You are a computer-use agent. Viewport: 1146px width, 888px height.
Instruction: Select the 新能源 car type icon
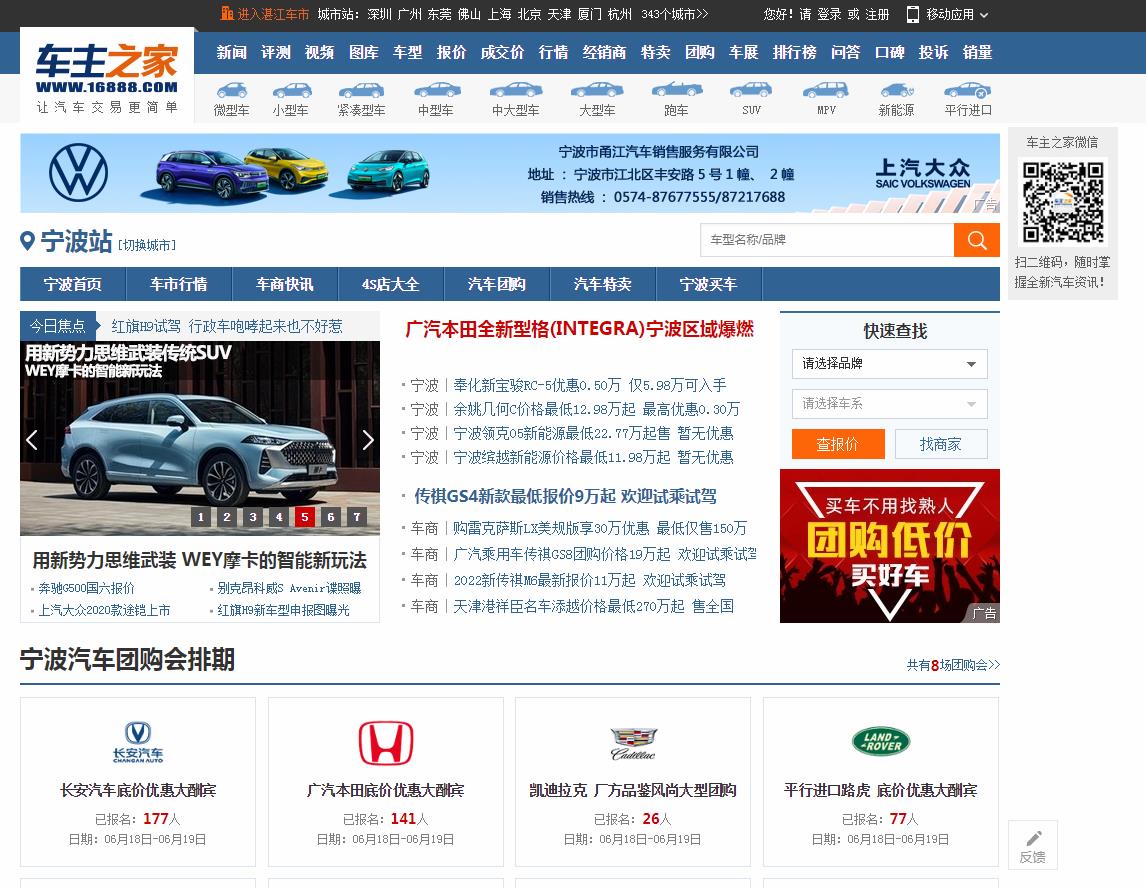click(897, 91)
